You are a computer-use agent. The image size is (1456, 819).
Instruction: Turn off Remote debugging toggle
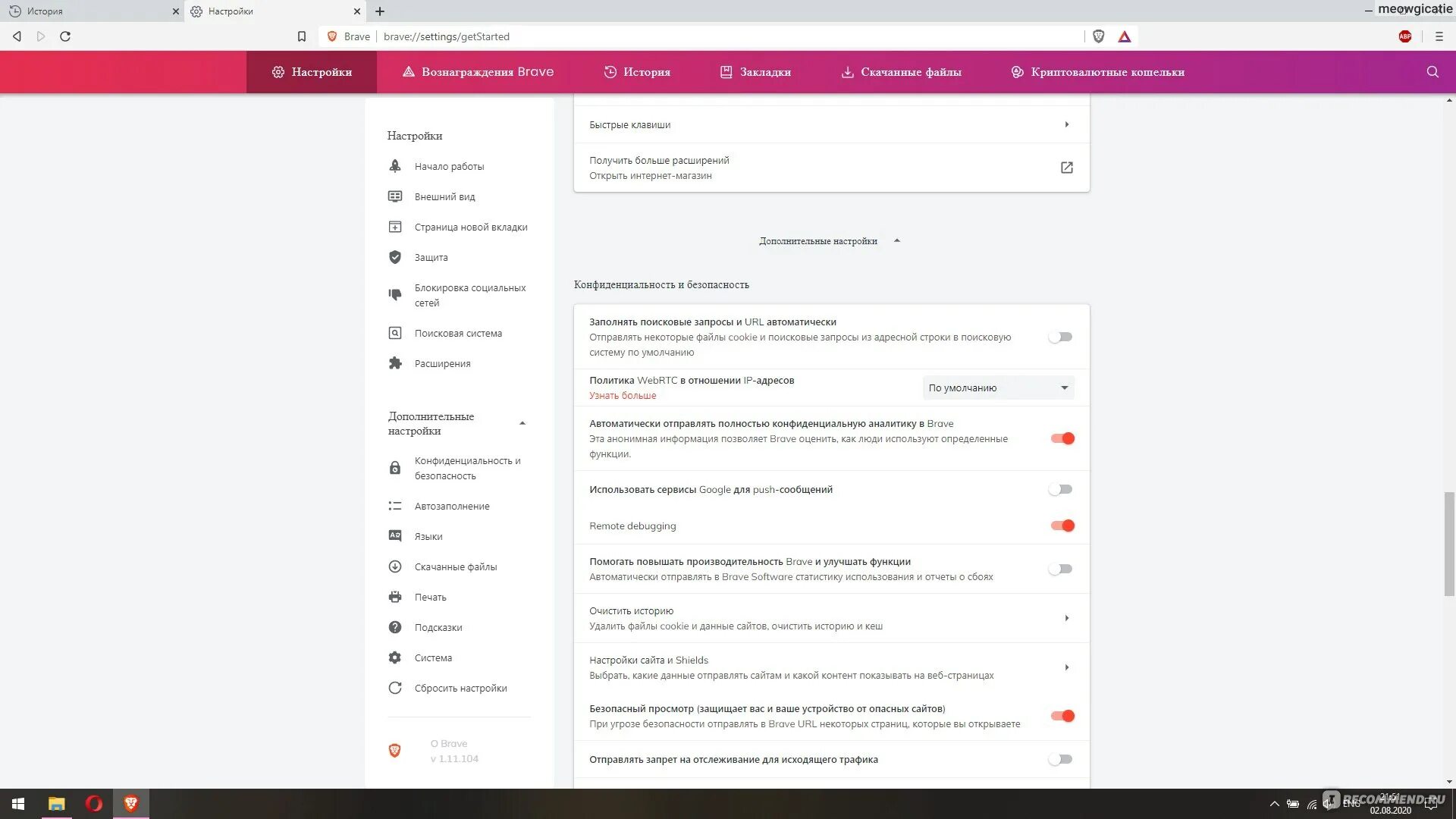(x=1062, y=526)
